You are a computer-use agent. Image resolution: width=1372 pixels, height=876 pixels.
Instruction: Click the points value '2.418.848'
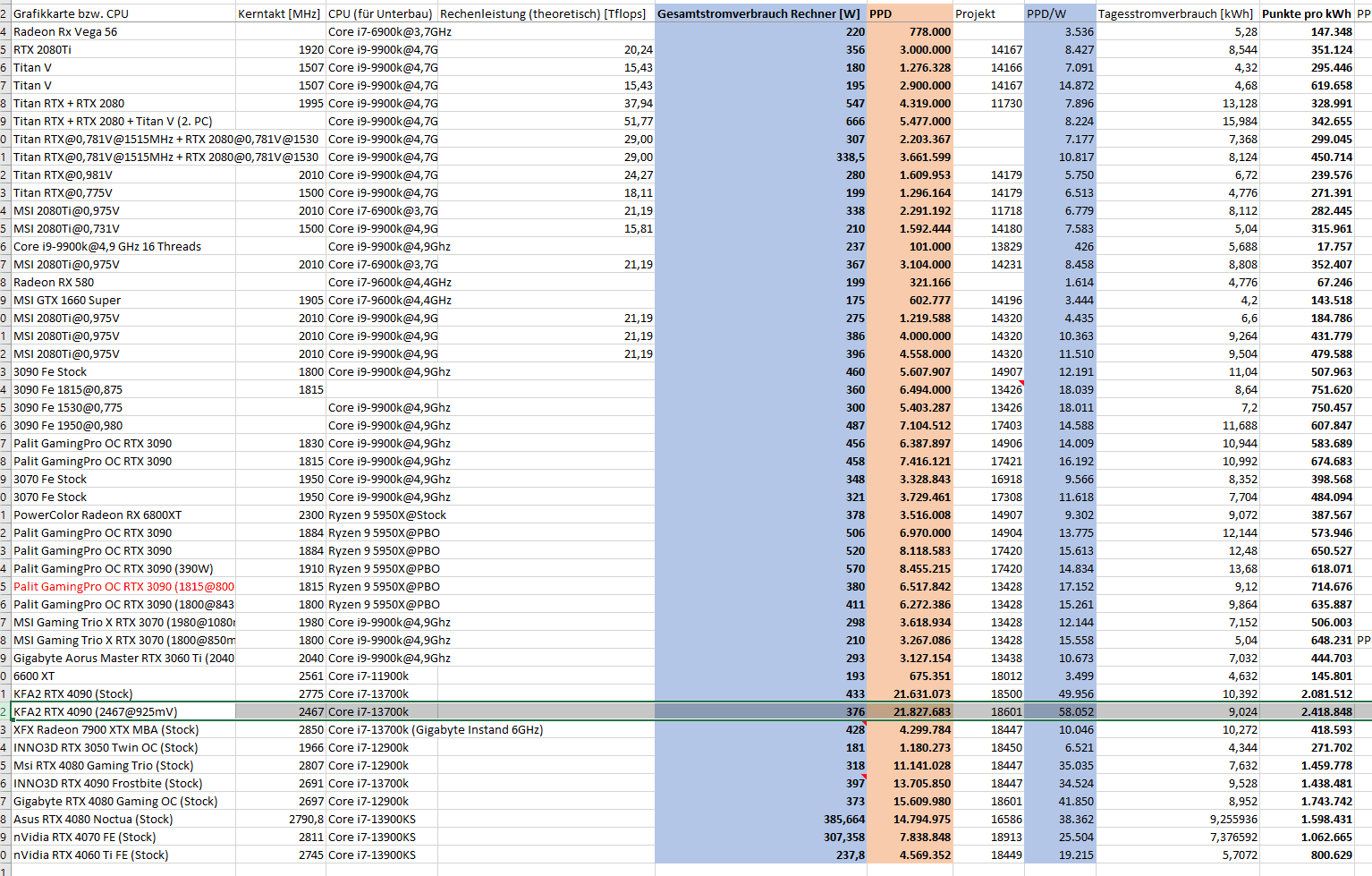pos(1307,711)
